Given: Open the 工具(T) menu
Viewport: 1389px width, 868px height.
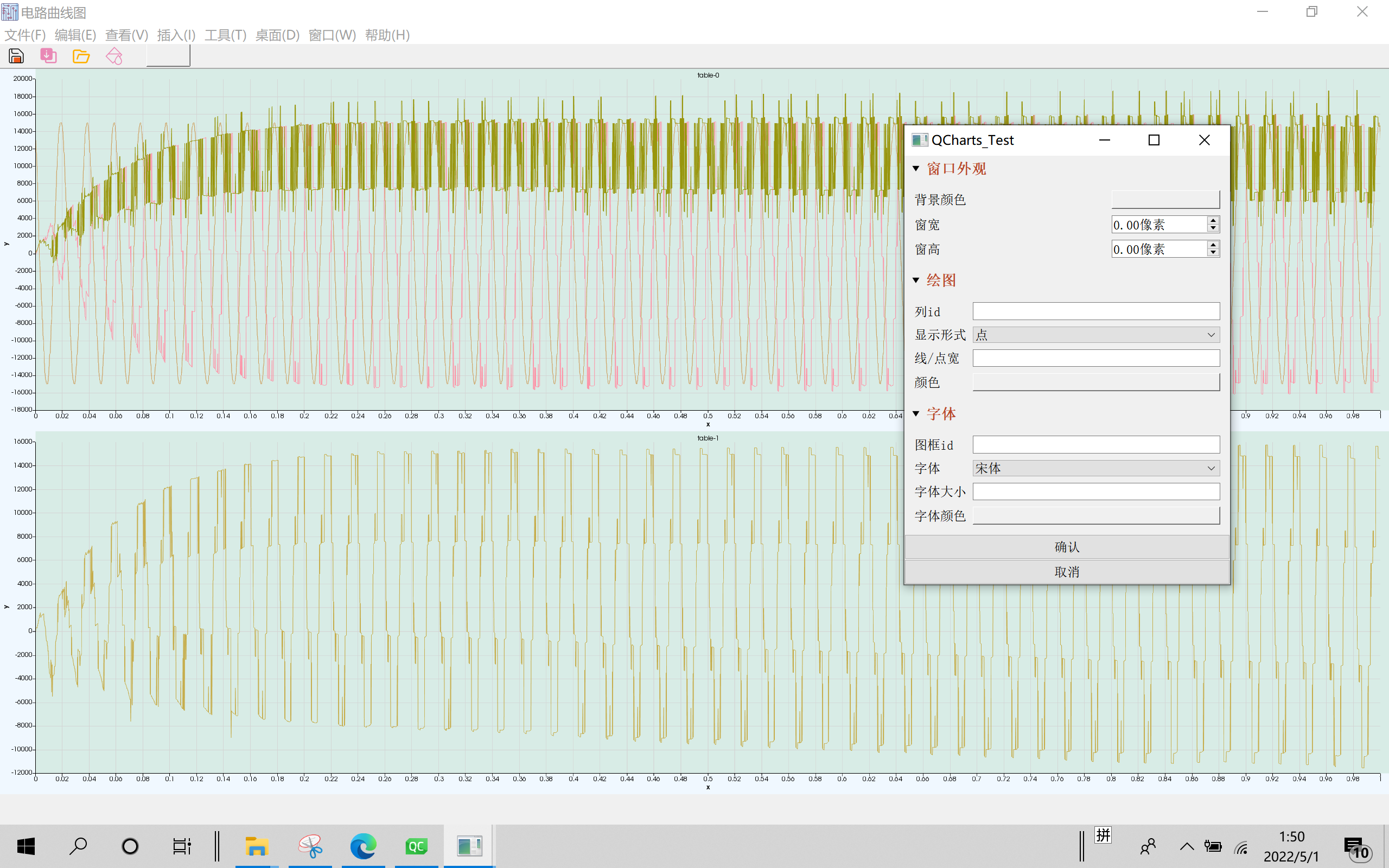Looking at the screenshot, I should (225, 35).
